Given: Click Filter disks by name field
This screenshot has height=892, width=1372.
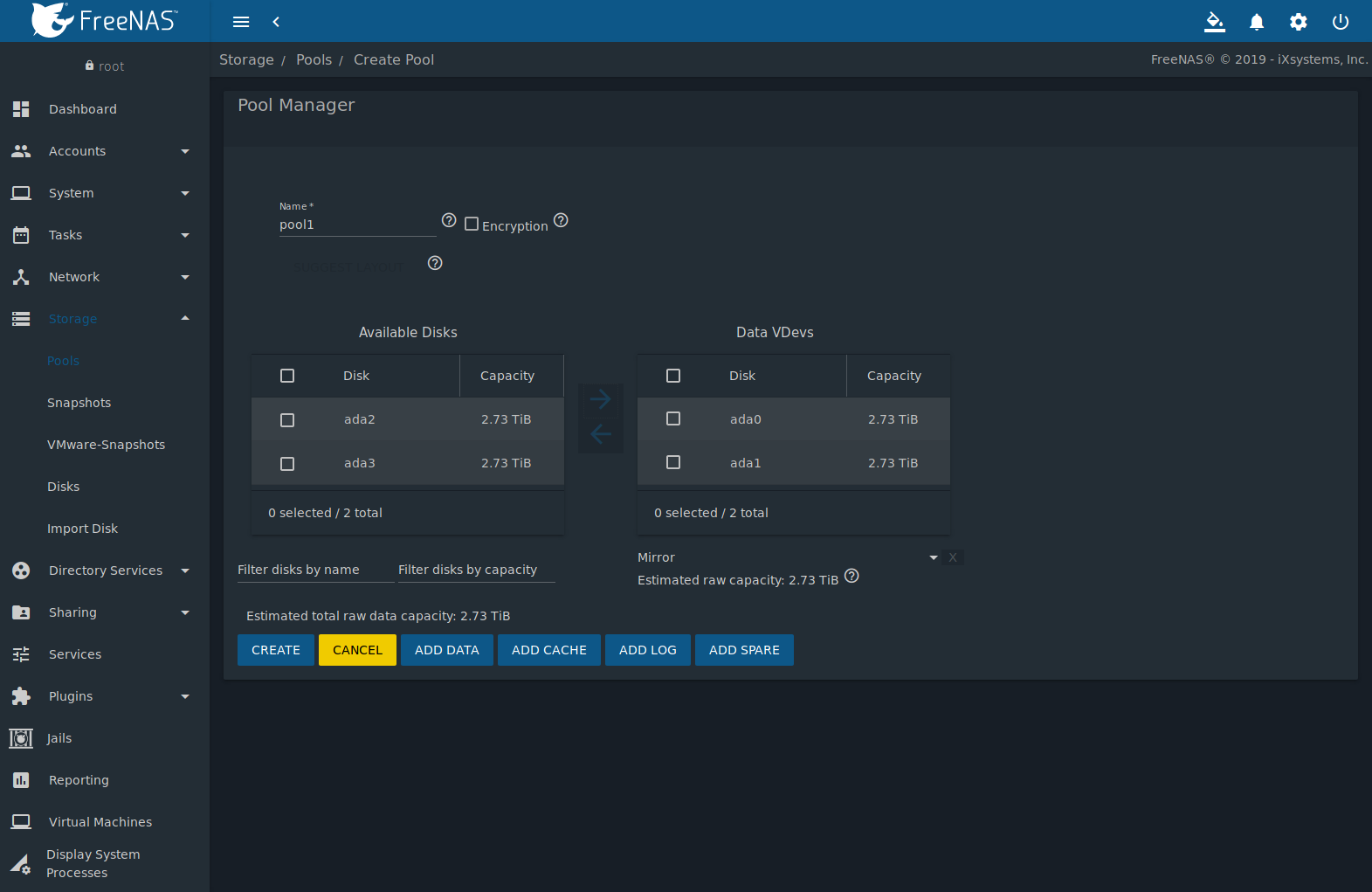Looking at the screenshot, I should point(315,570).
